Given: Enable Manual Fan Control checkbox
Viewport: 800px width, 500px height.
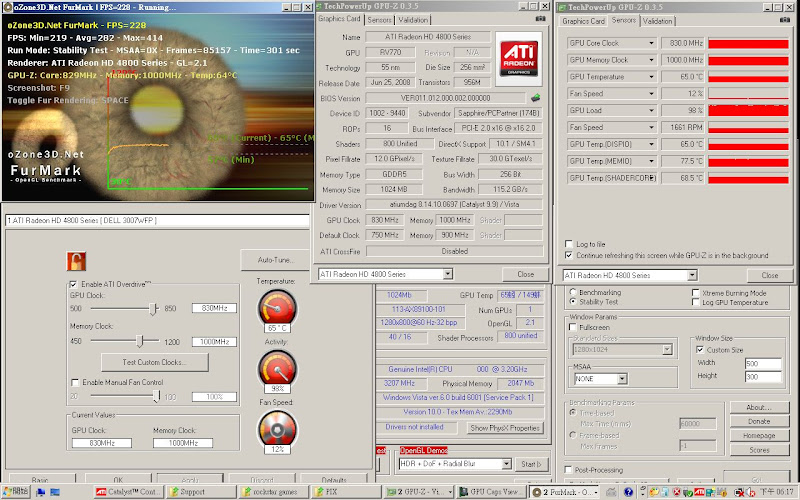Looking at the screenshot, I should [75, 382].
